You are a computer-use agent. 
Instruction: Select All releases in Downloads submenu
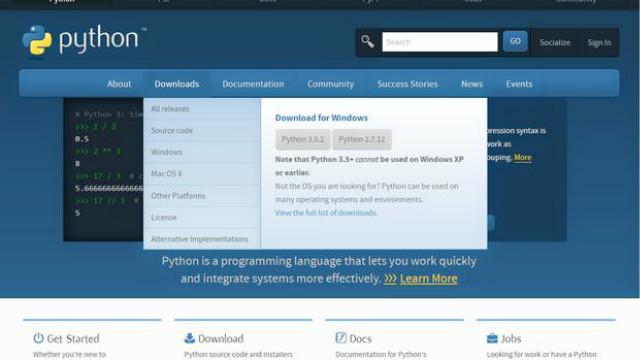pyautogui.click(x=202, y=109)
